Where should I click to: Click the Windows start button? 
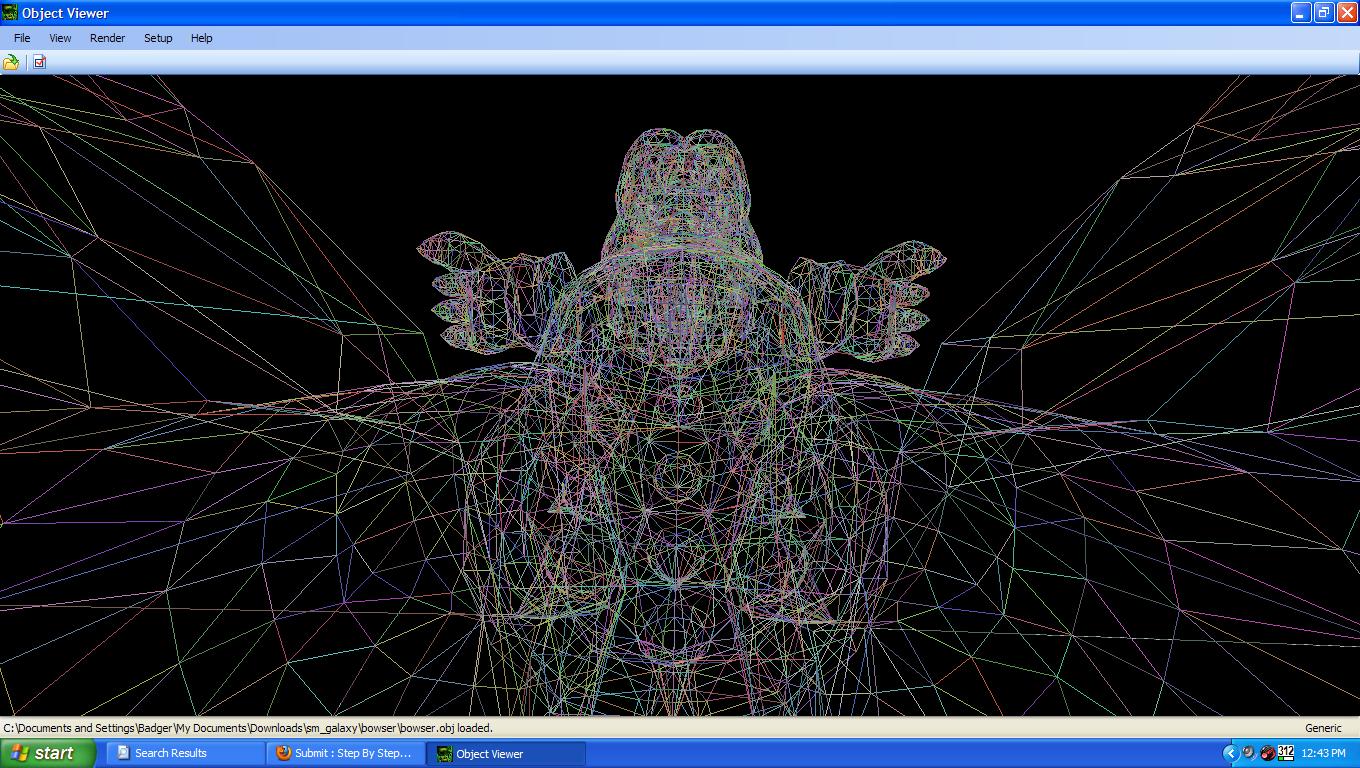pos(48,753)
